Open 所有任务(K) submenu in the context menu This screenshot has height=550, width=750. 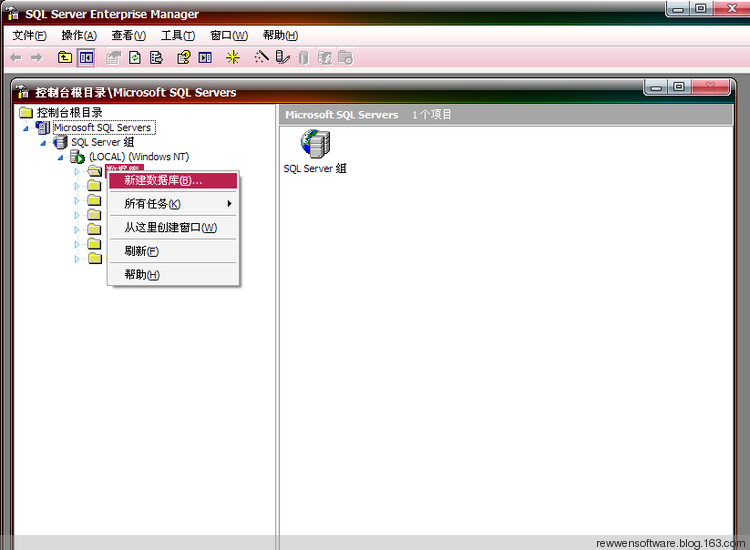(x=173, y=204)
